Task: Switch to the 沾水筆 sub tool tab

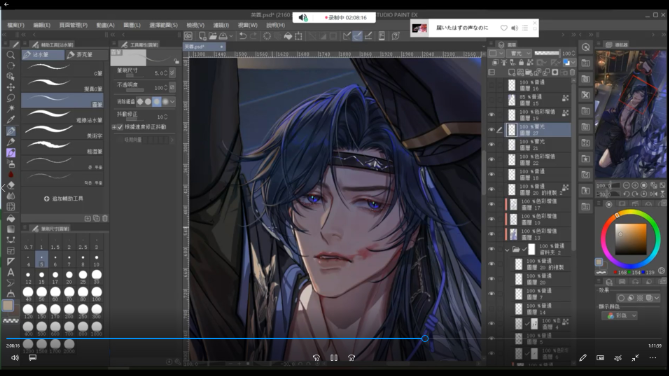Action: pyautogui.click(x=43, y=55)
